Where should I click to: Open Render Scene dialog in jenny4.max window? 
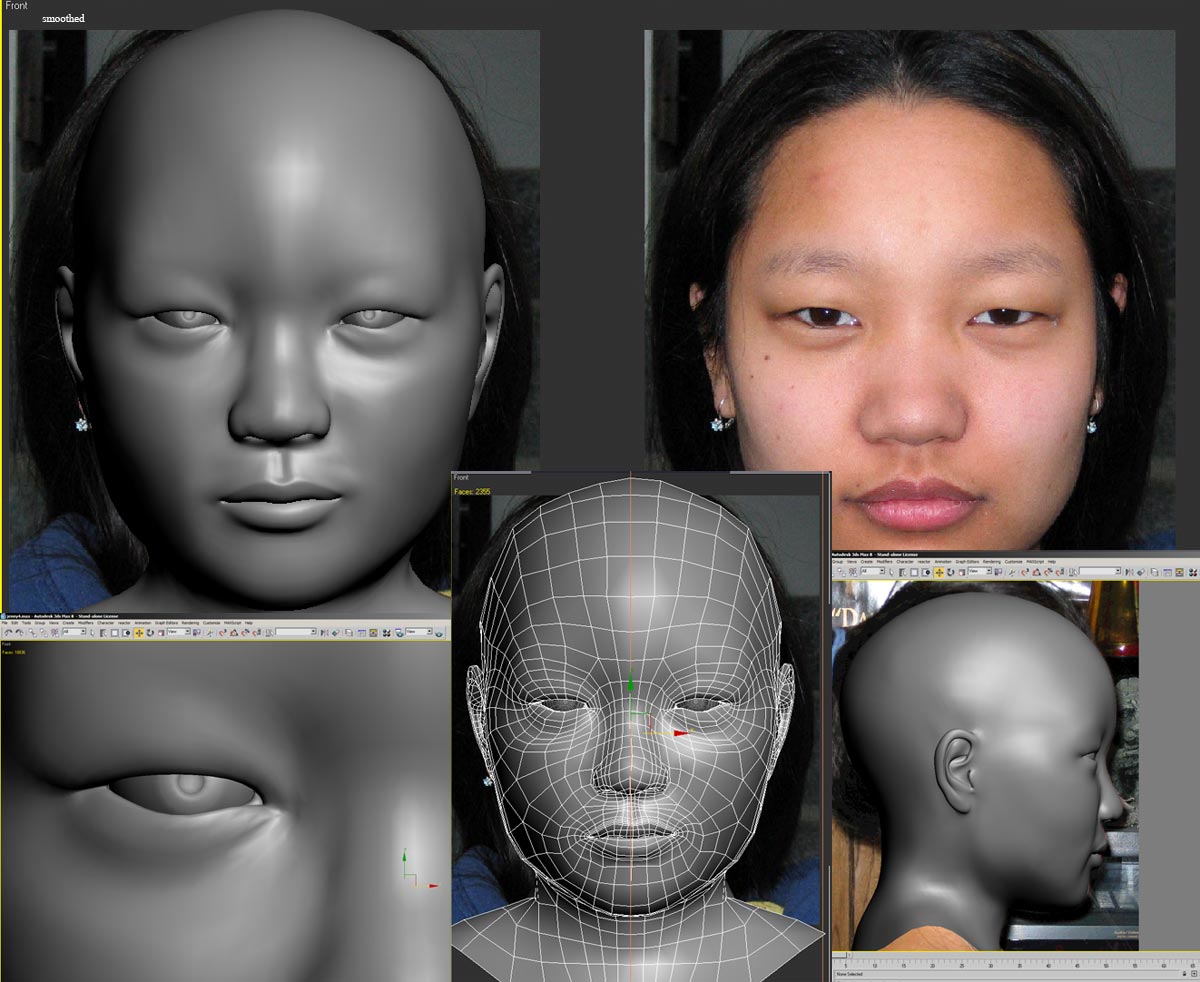click(x=399, y=633)
